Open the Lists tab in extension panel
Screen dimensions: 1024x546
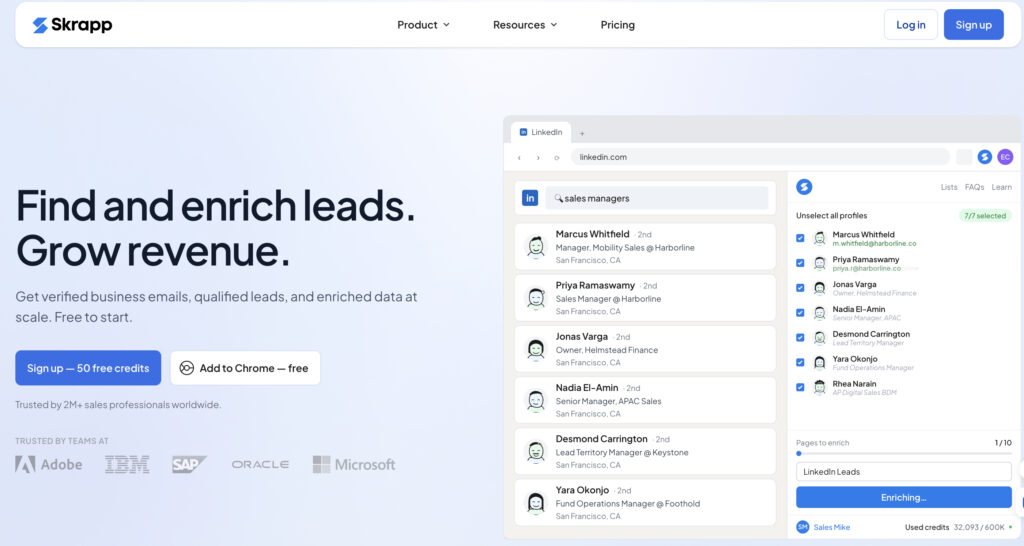pos(949,187)
